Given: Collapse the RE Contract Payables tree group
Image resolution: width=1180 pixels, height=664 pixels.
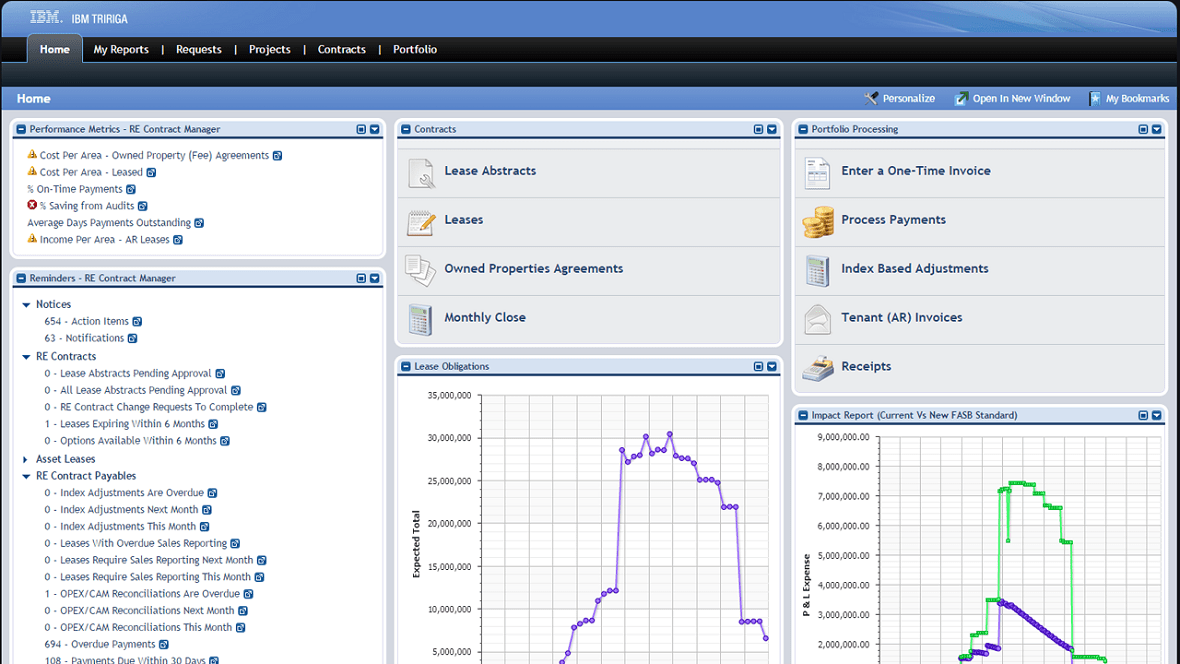Looking at the screenshot, I should pos(26,477).
